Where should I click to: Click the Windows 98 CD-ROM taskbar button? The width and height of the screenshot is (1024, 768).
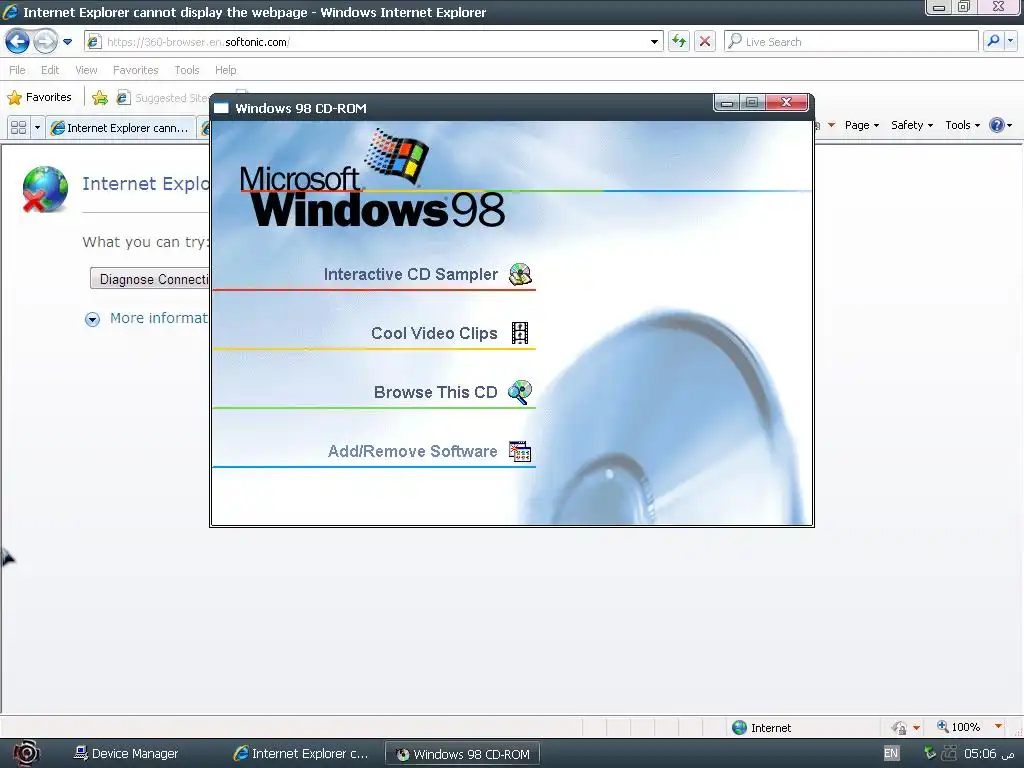463,754
